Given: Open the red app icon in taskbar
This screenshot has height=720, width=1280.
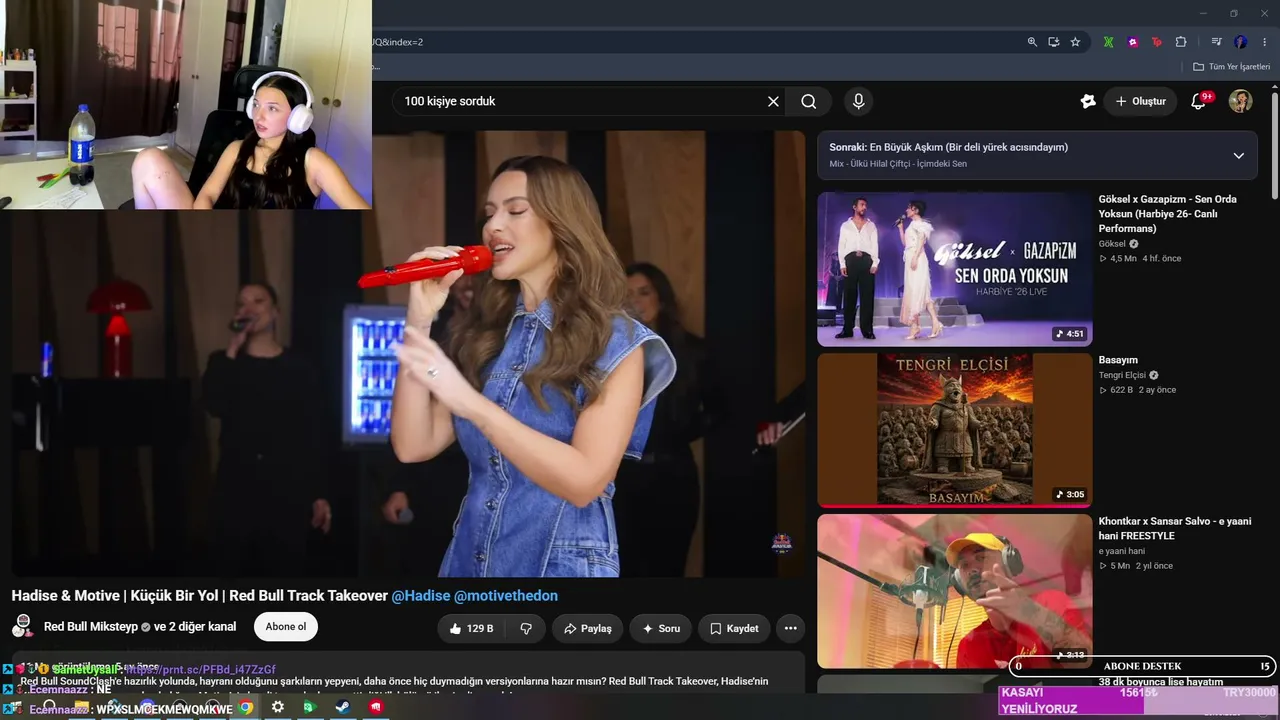Looking at the screenshot, I should tap(376, 707).
